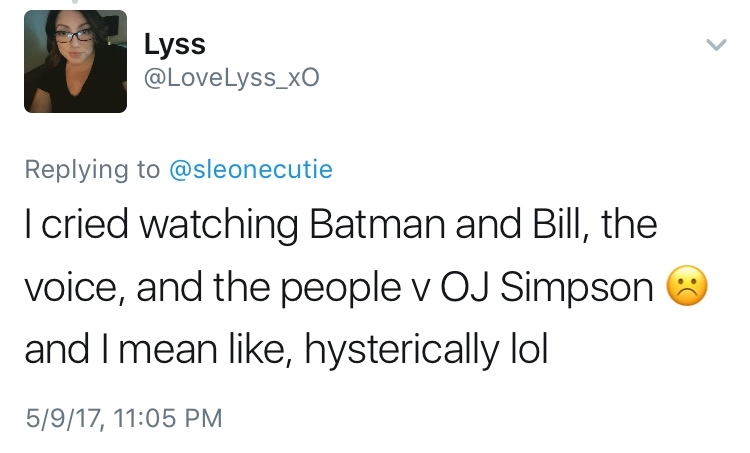Image resolution: width=750 pixels, height=453 pixels.
Task: Click the 11:05 PM time text
Action: coord(168,415)
